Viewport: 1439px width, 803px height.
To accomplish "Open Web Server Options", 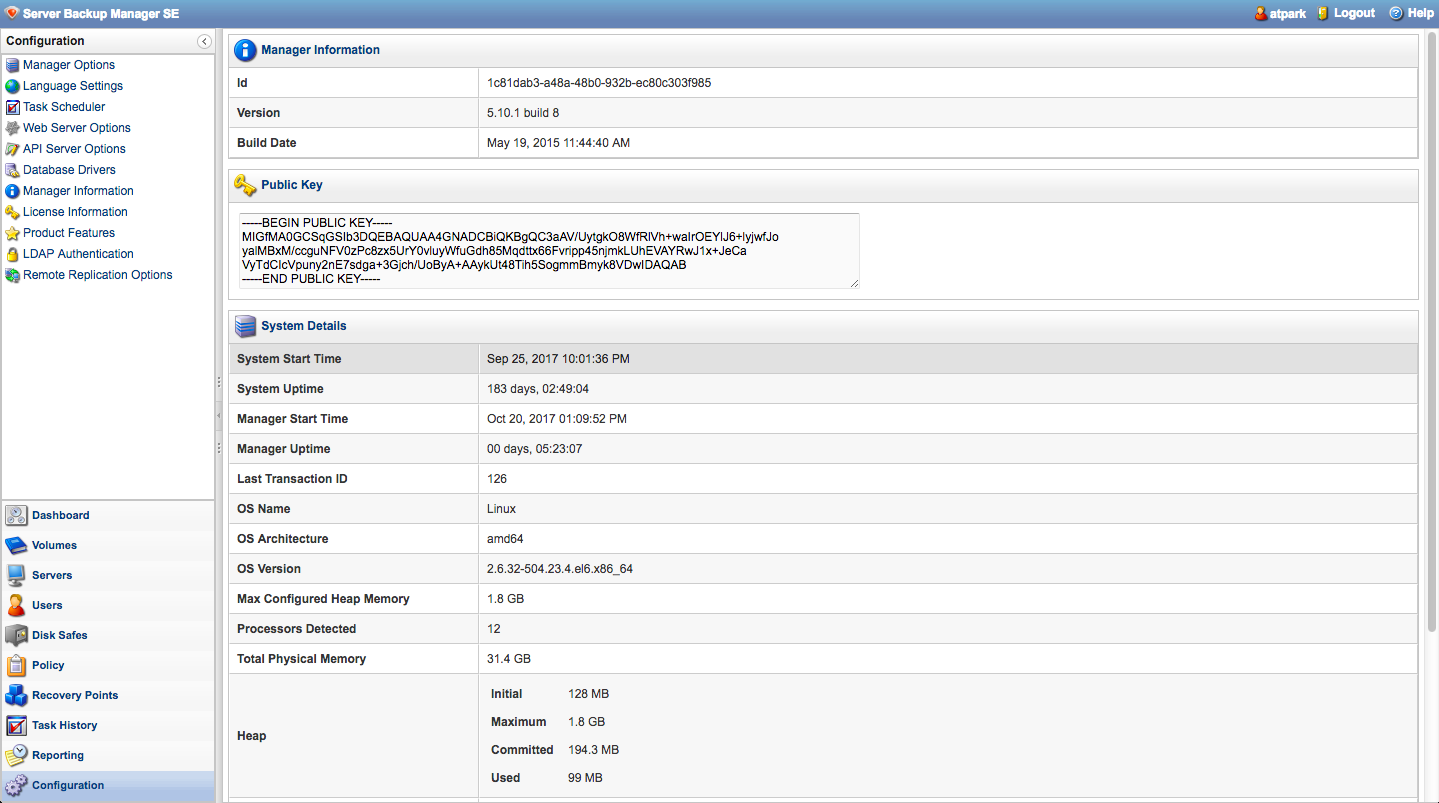I will (x=77, y=128).
